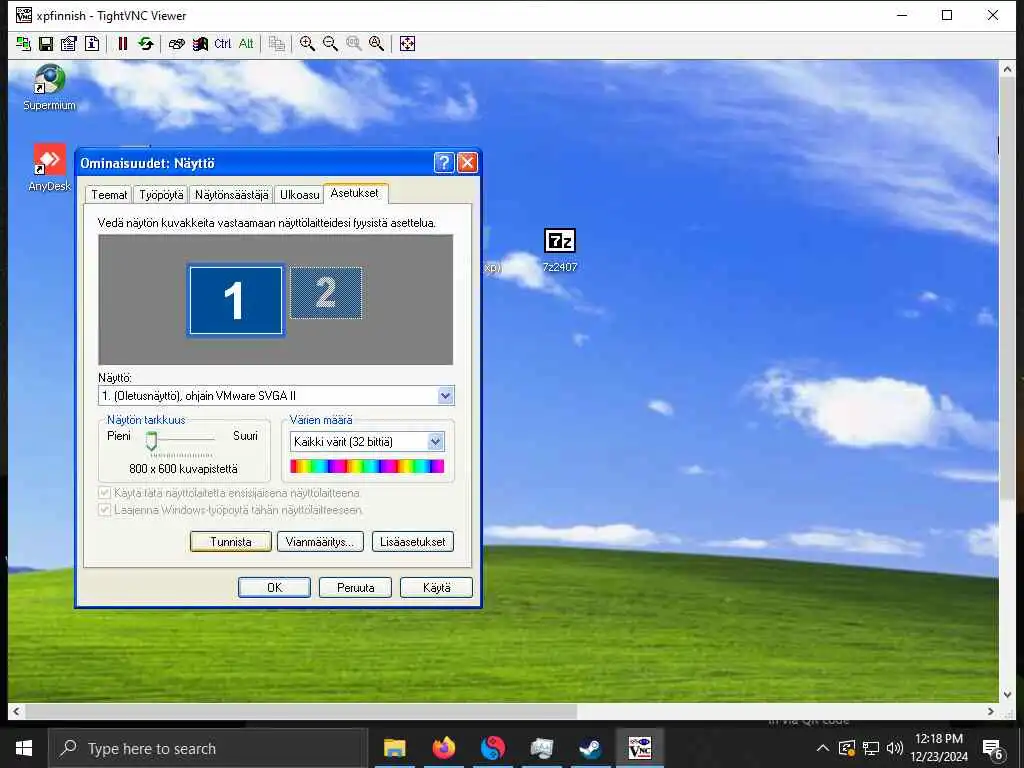
Task: Show connection info icon
Action: point(92,44)
